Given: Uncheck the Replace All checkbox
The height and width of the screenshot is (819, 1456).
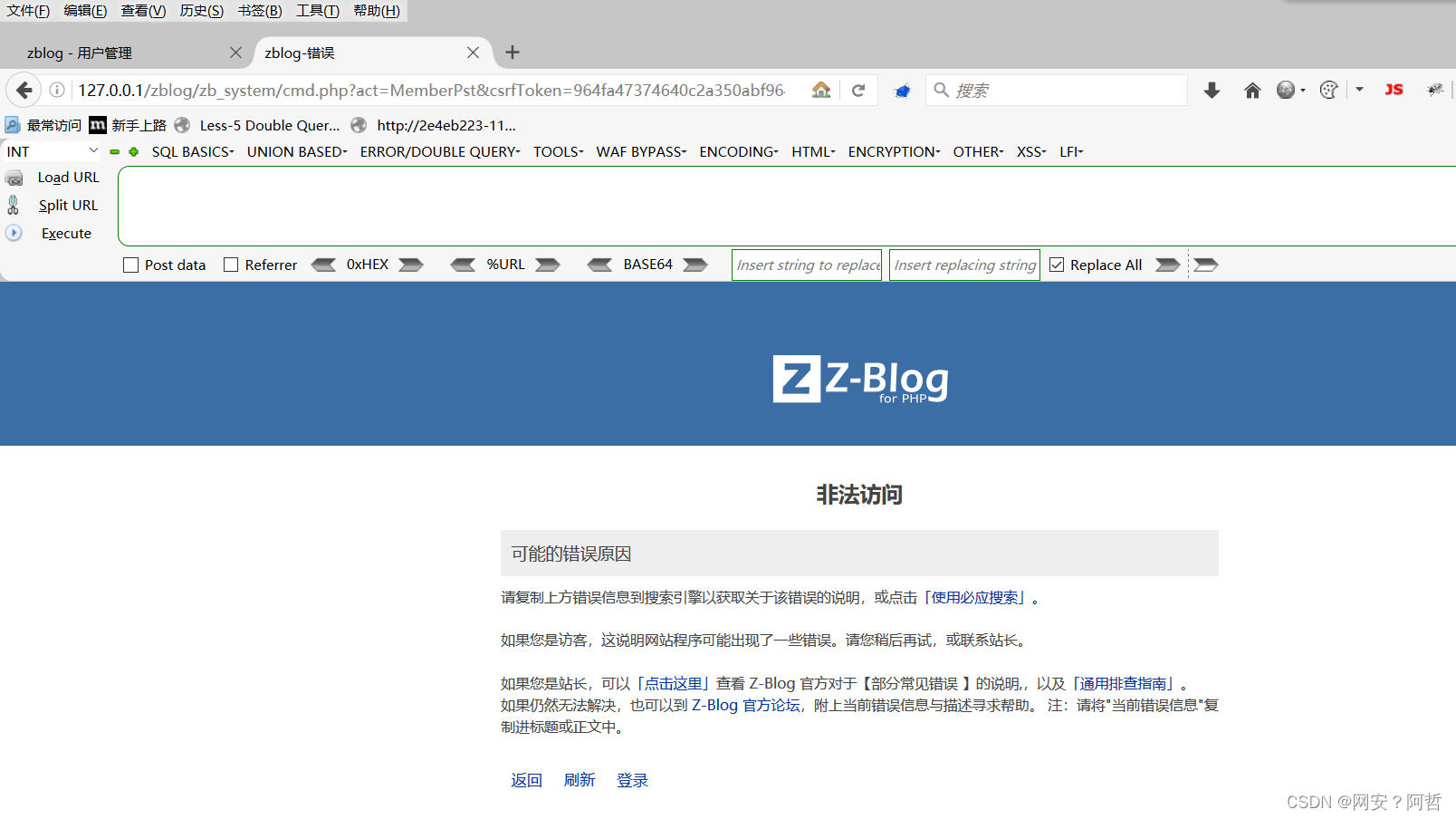Looking at the screenshot, I should [1057, 265].
